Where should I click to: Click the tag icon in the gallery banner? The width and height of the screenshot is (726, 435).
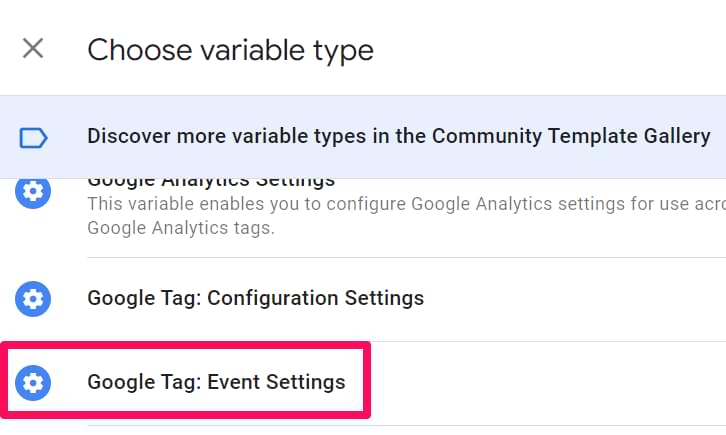tap(33, 138)
